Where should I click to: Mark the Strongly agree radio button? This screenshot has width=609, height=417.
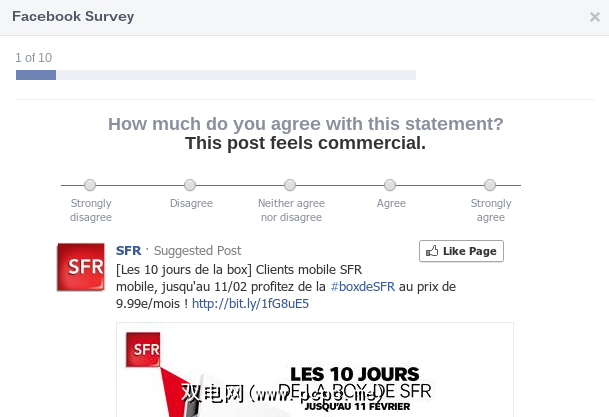tap(490, 185)
